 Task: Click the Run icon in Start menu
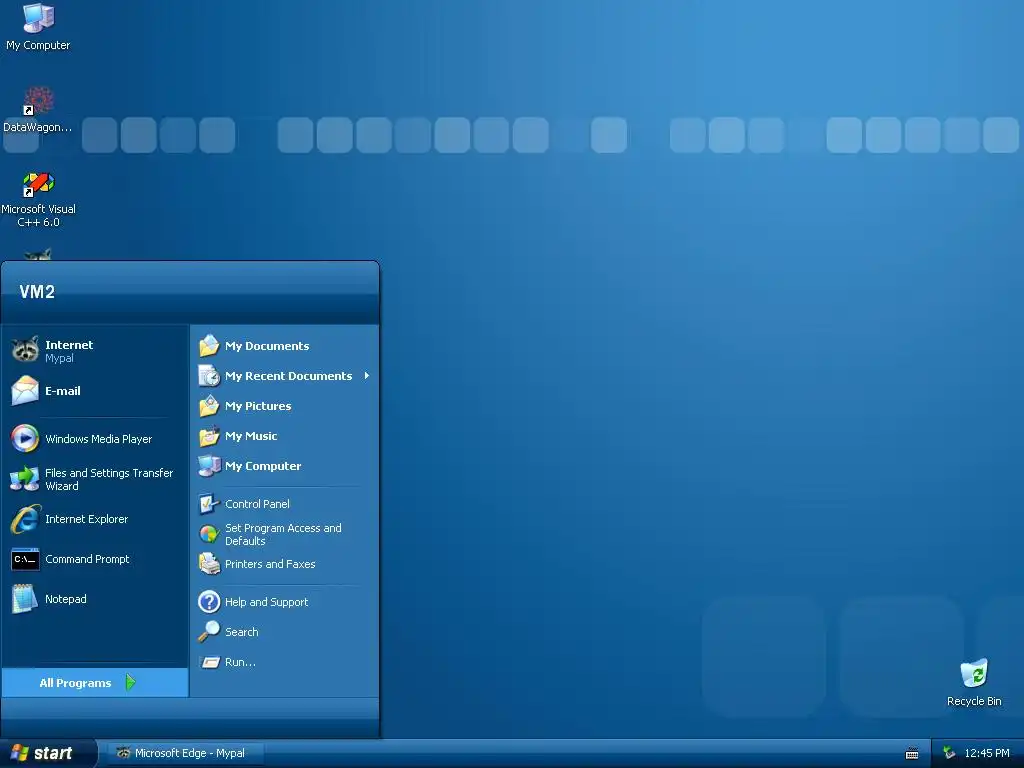pos(209,662)
